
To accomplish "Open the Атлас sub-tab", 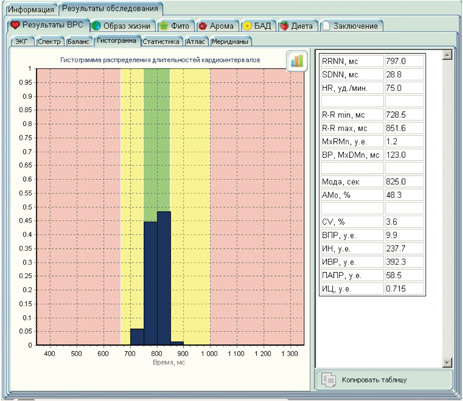I will pos(195,42).
